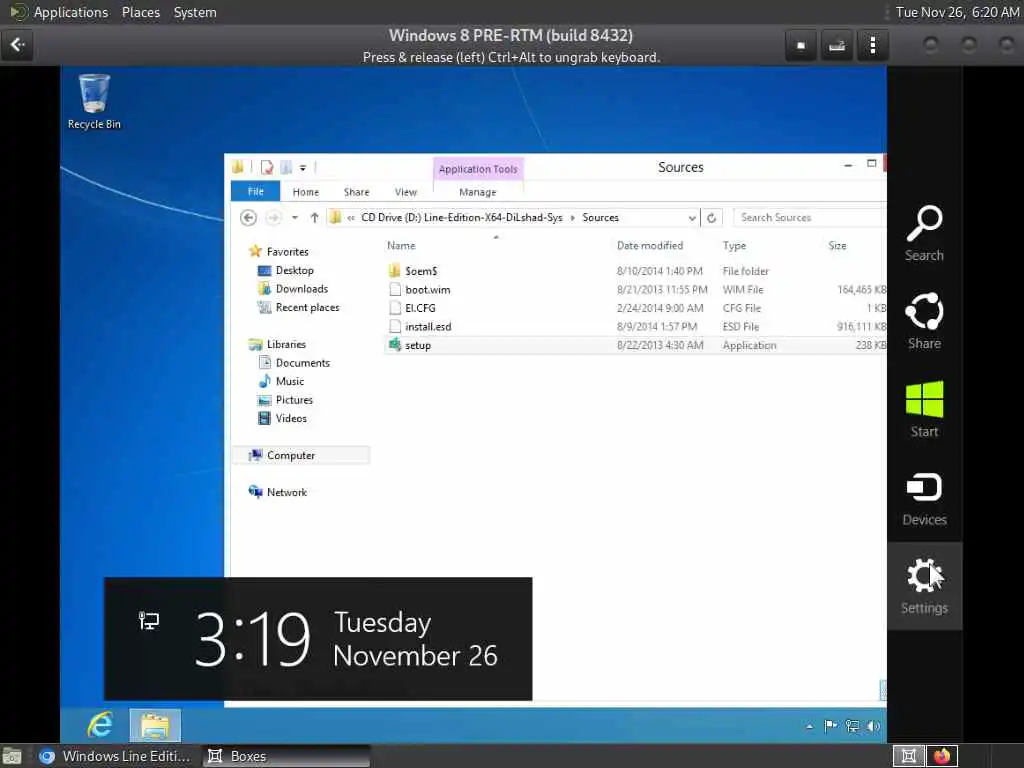Click Boxes keyboard shortcuts button
This screenshot has height=768, width=1024.
[837, 46]
